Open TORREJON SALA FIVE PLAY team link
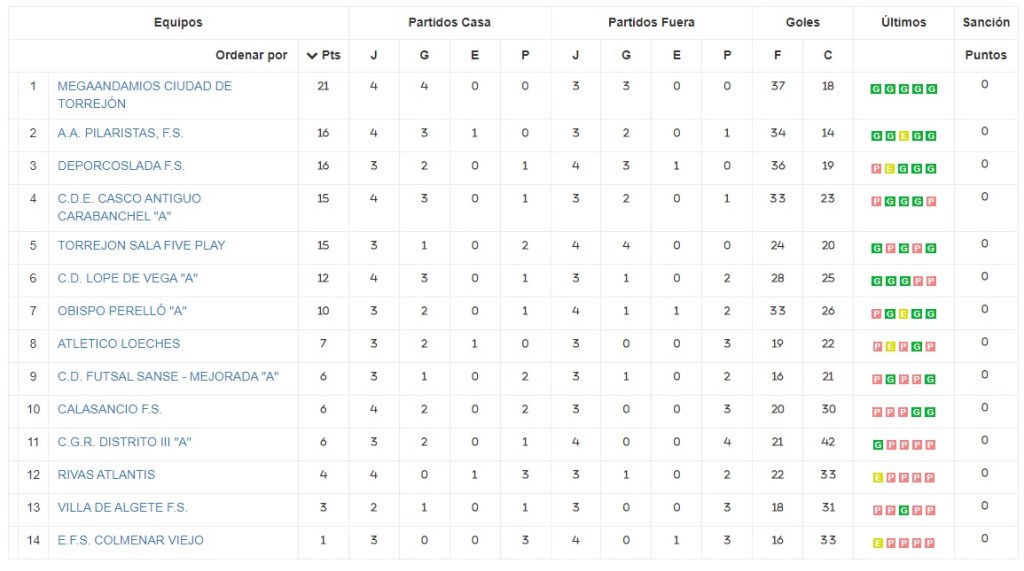 point(141,245)
